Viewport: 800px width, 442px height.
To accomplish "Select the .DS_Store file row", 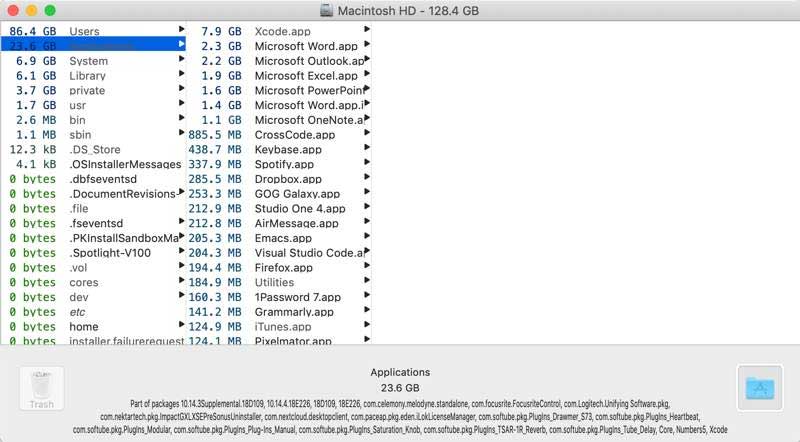I will point(93,150).
